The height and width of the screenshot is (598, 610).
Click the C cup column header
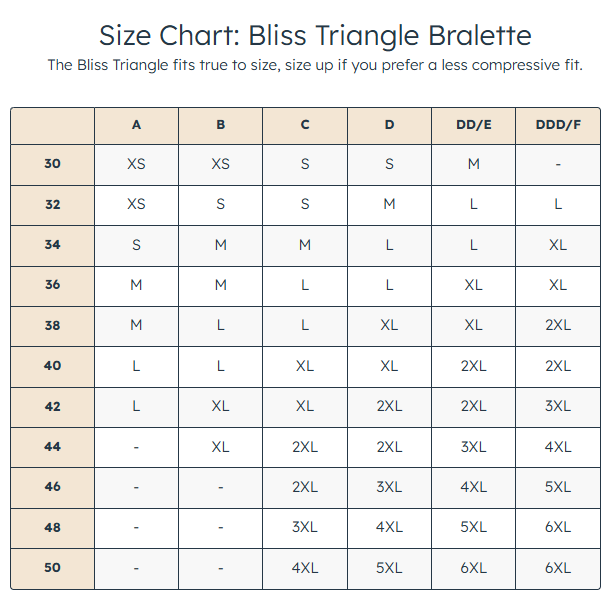[305, 125]
